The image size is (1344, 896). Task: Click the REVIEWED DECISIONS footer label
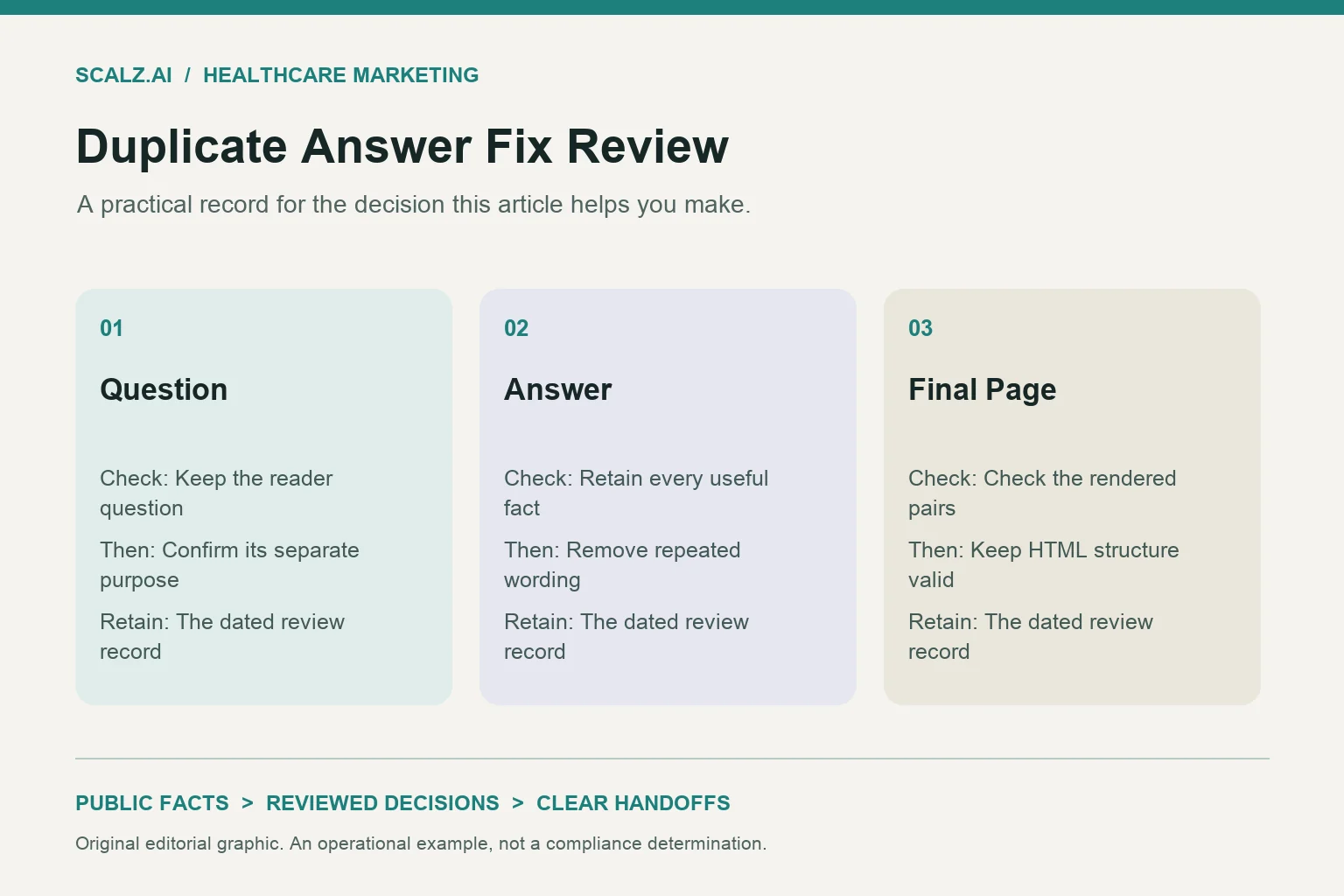tap(382, 803)
